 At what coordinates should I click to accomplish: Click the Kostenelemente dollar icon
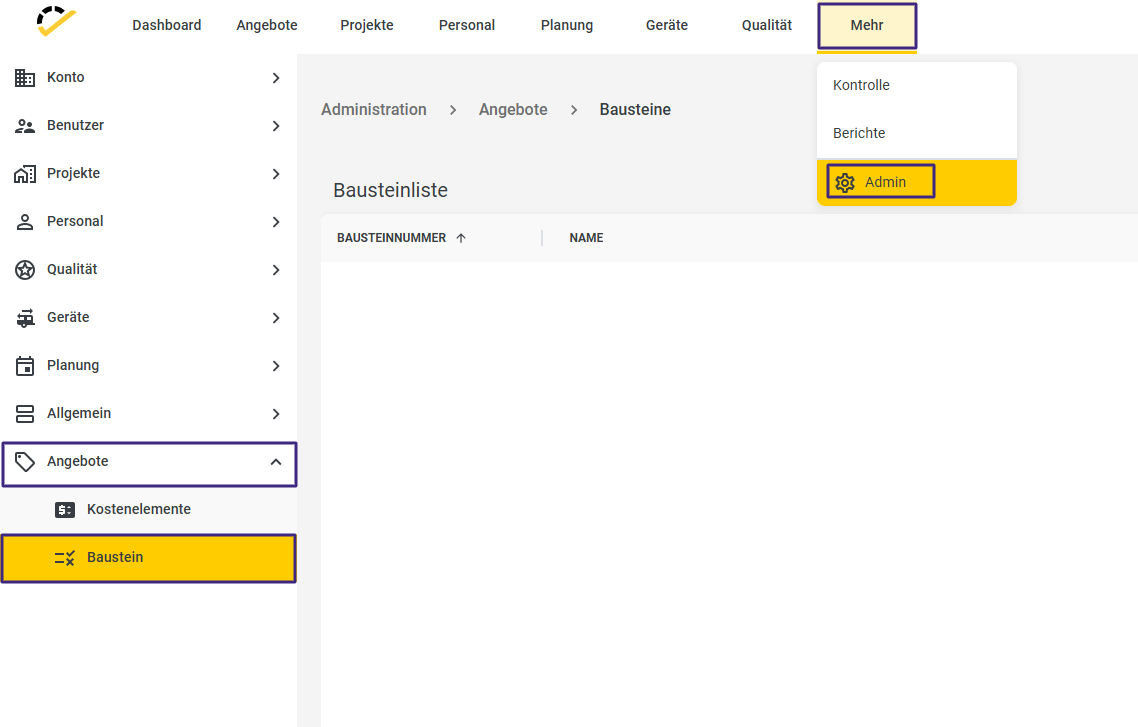coord(65,510)
